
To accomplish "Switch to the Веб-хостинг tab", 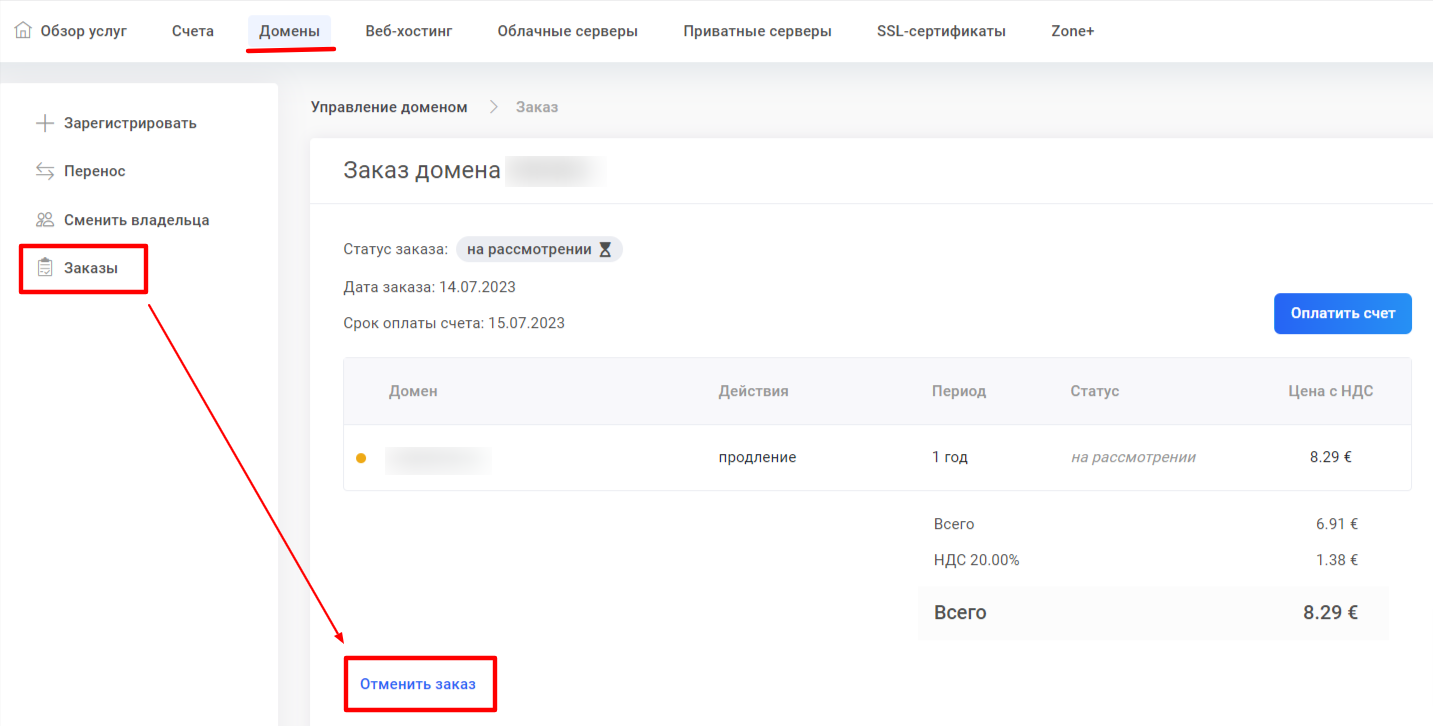I will [x=409, y=31].
